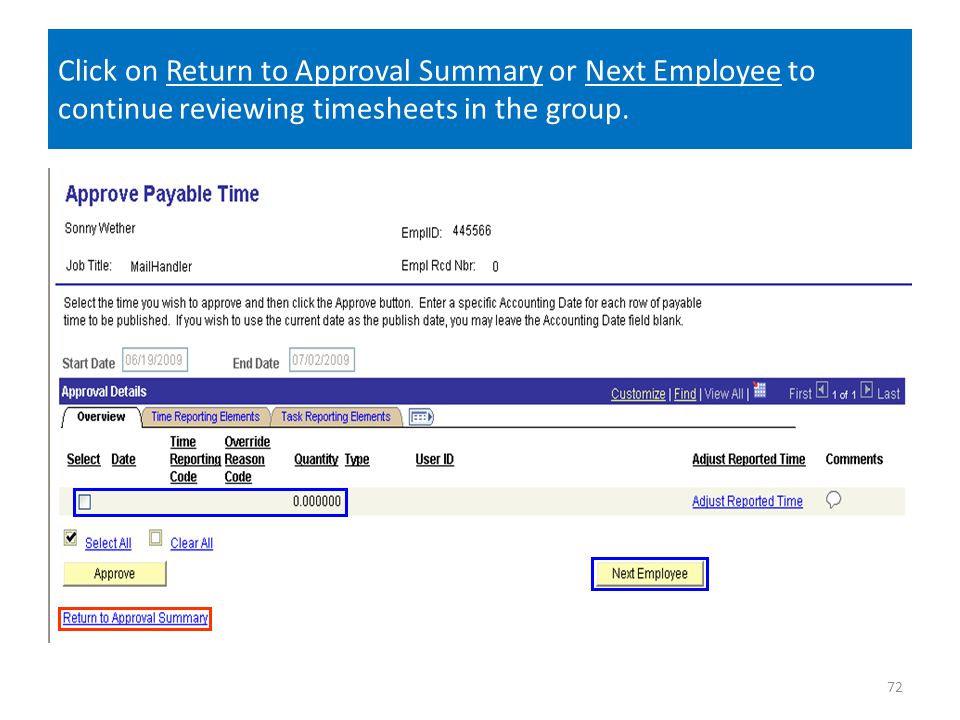Click the previous row arrow icon
Image resolution: width=960 pixels, height=720 pixels.
tap(822, 390)
